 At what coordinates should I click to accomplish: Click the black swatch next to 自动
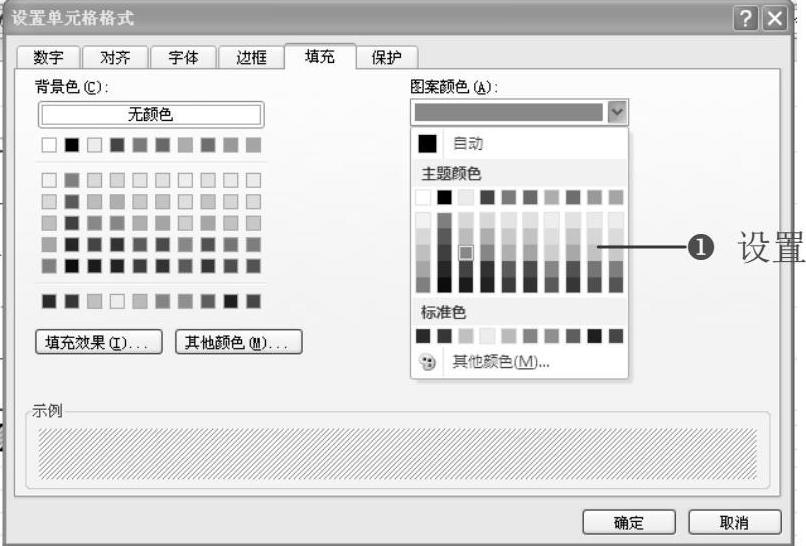tap(427, 143)
